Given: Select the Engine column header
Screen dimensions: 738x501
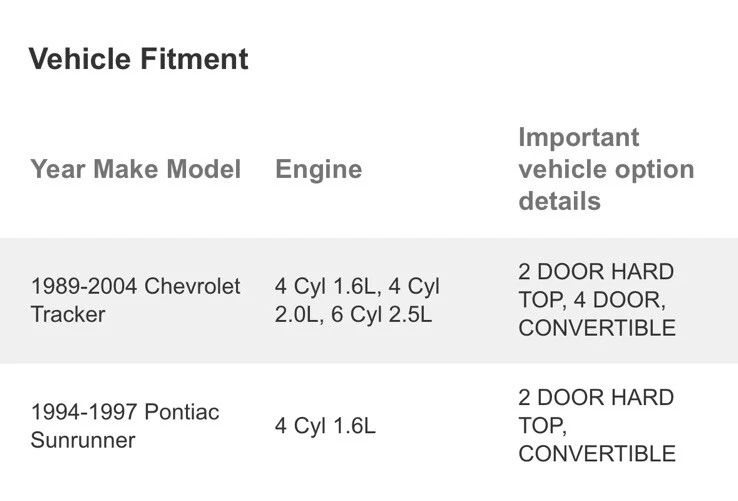Looking at the screenshot, I should (x=318, y=169).
